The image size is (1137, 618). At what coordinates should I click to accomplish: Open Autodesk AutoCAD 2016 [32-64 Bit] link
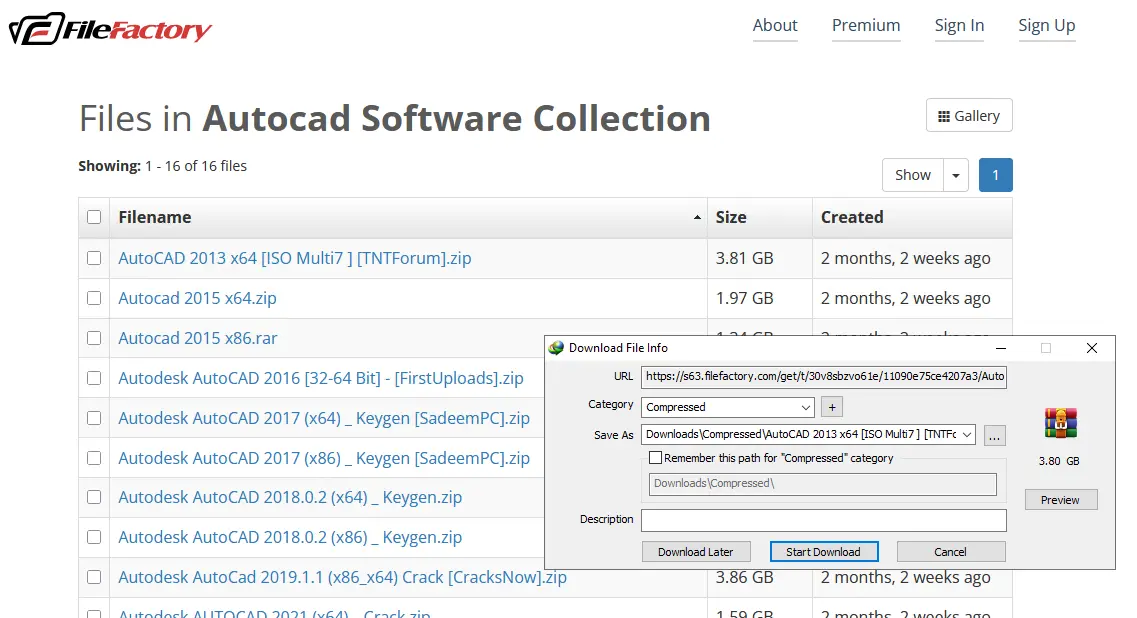point(321,378)
